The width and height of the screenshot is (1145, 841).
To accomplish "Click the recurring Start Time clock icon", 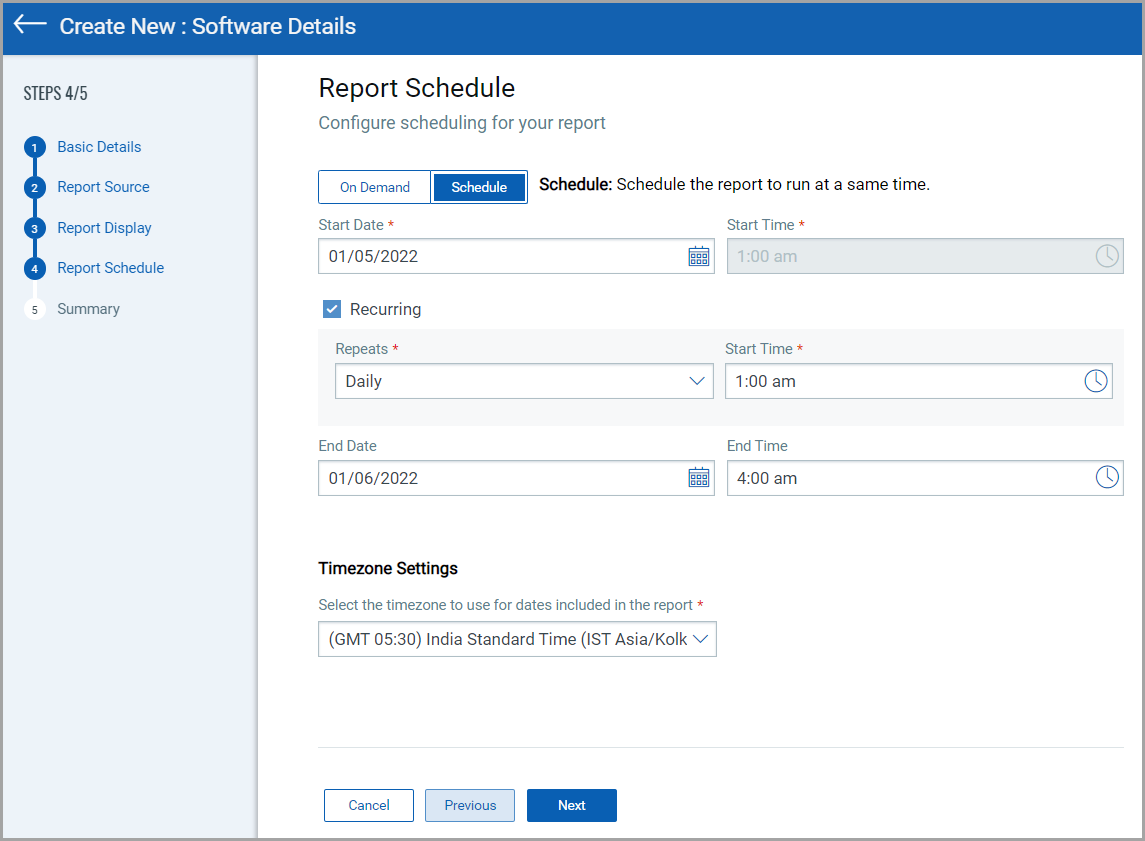I will (1096, 381).
